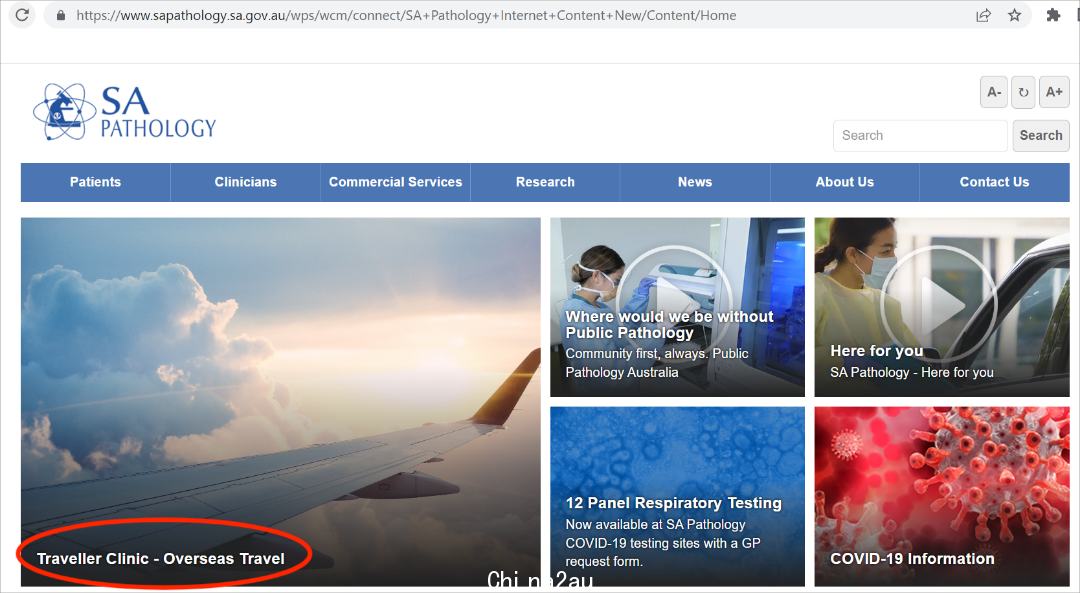This screenshot has width=1080, height=593.
Task: Increase font size with A+ button
Action: point(1054,92)
